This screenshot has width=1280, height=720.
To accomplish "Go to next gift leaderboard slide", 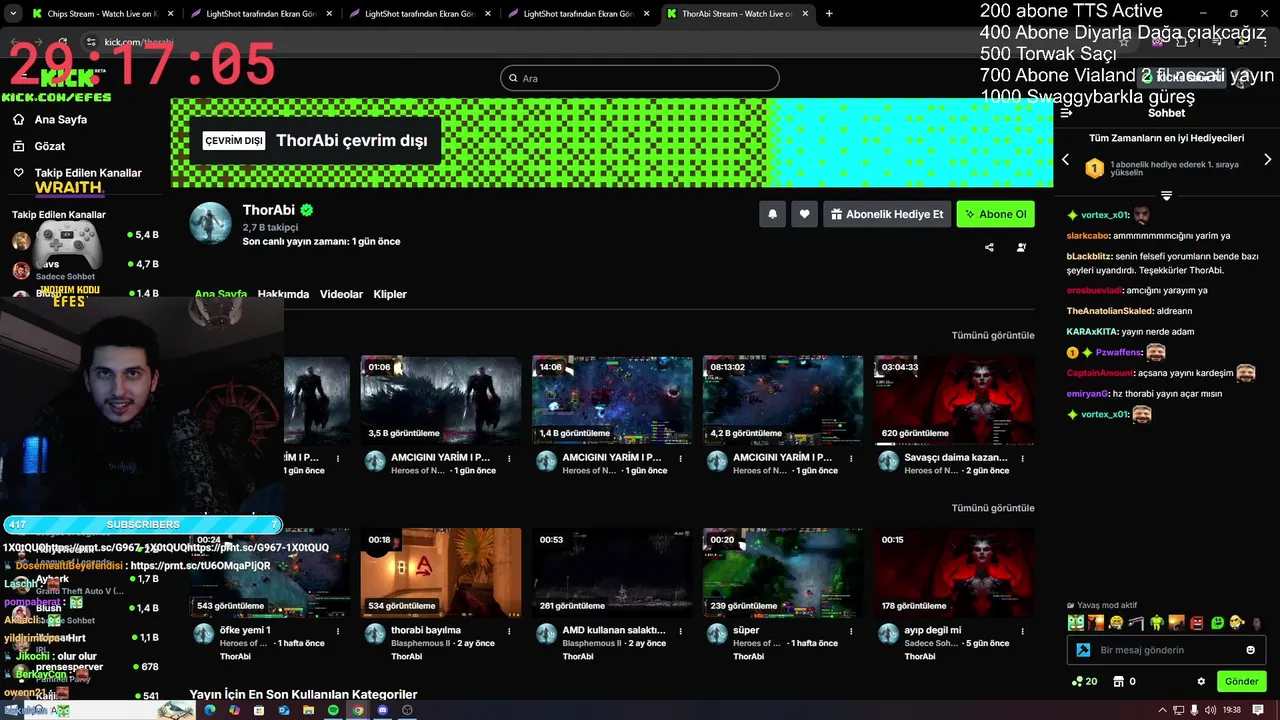I will tap(1268, 160).
